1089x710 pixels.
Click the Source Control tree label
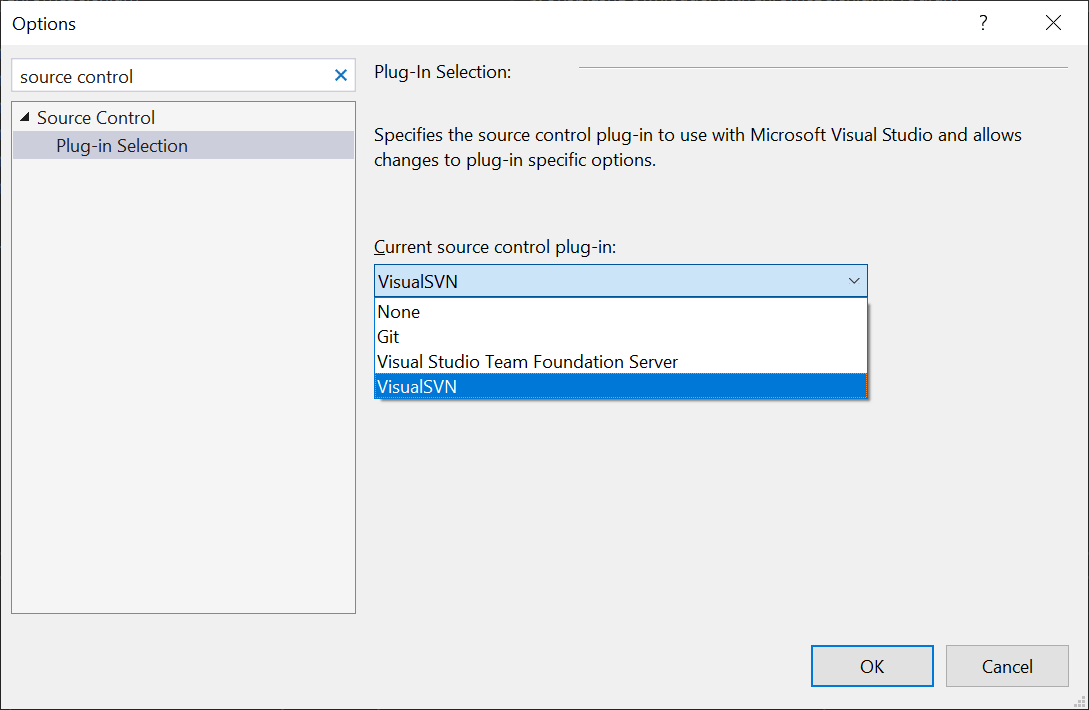pos(95,117)
